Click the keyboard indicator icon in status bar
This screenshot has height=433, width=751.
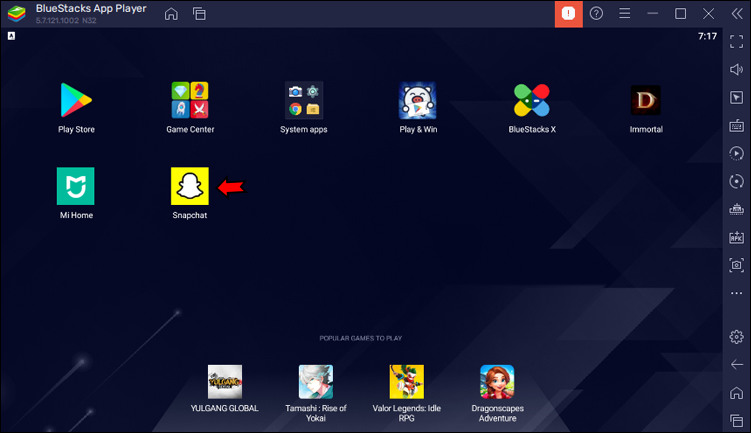[11, 36]
